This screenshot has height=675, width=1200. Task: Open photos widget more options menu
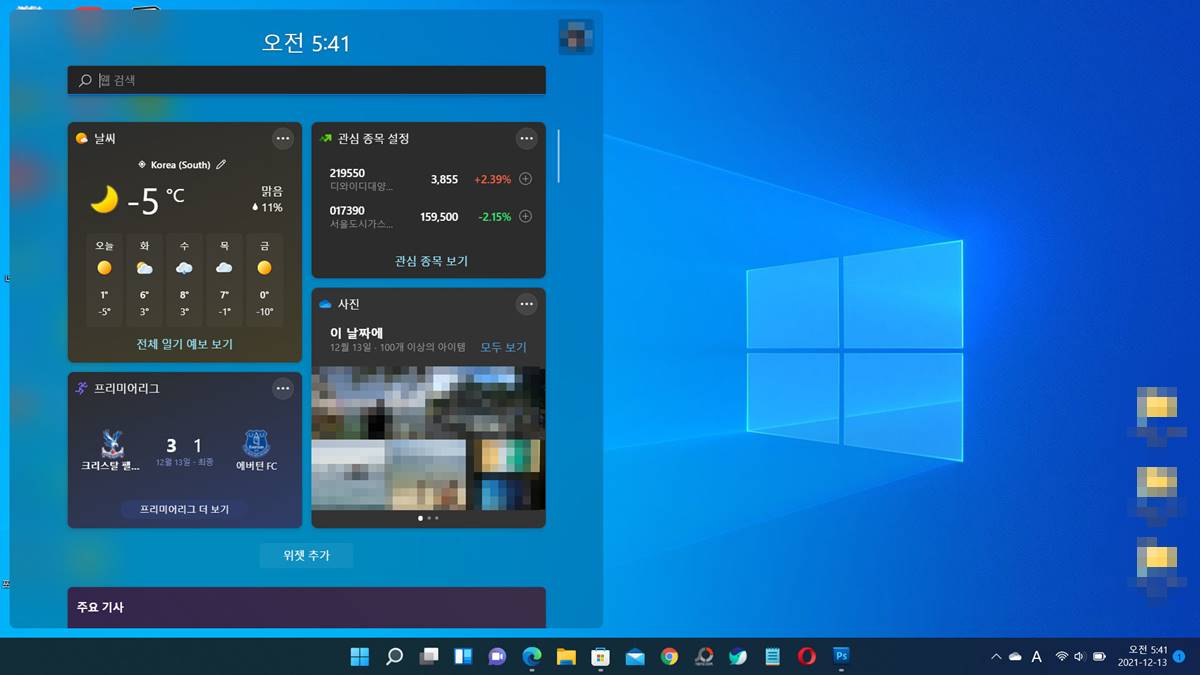pyautogui.click(x=527, y=304)
